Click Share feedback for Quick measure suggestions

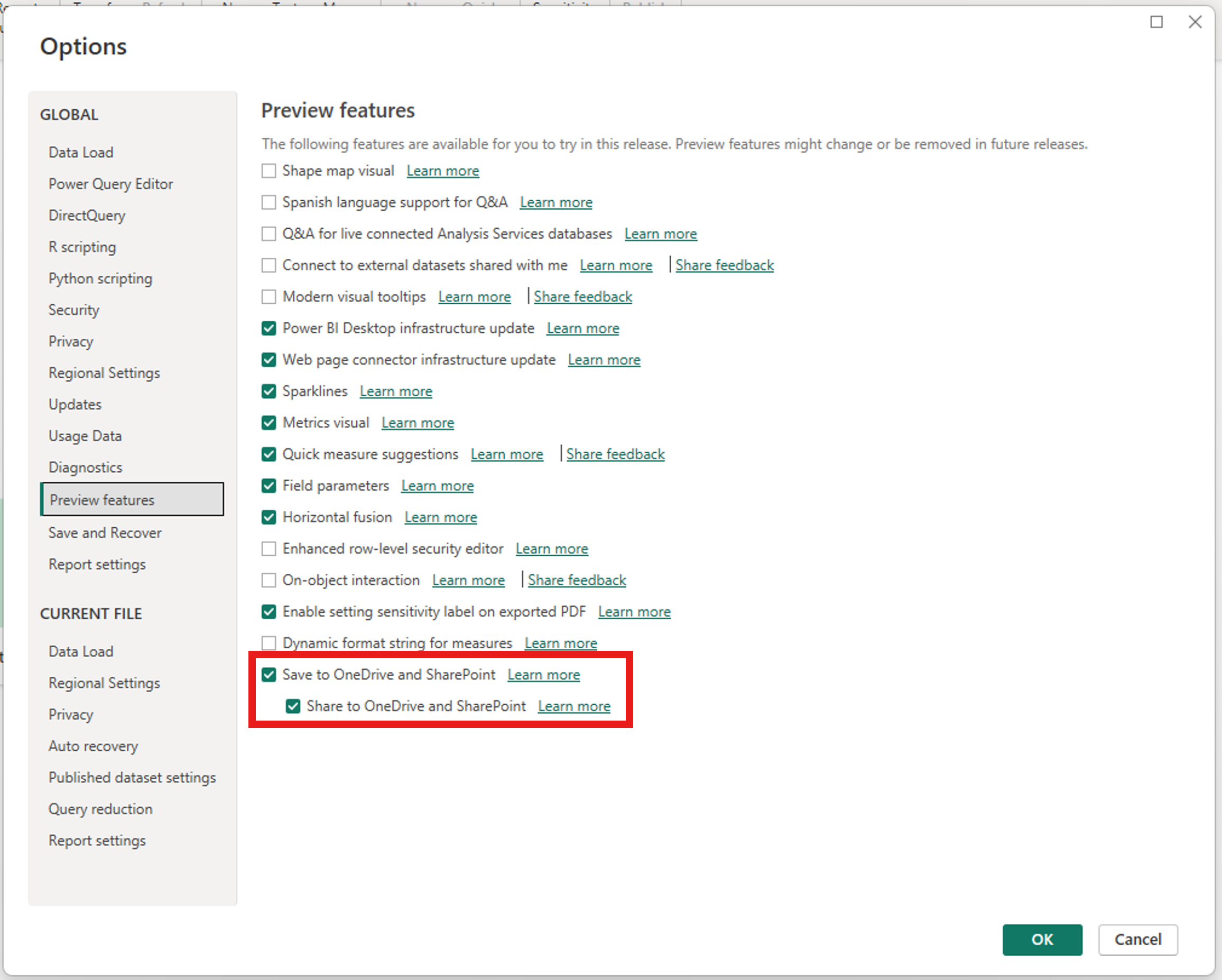pyautogui.click(x=615, y=454)
